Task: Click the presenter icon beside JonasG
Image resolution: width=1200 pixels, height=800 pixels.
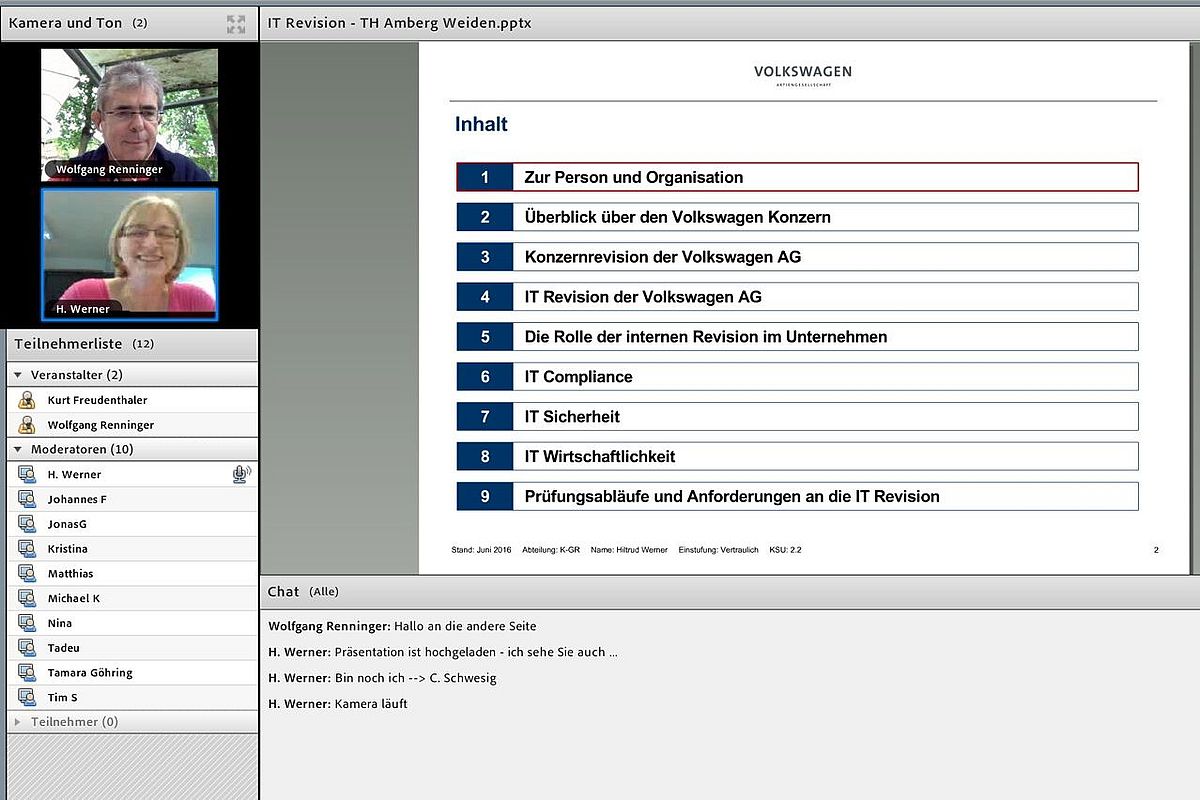Action: point(27,524)
